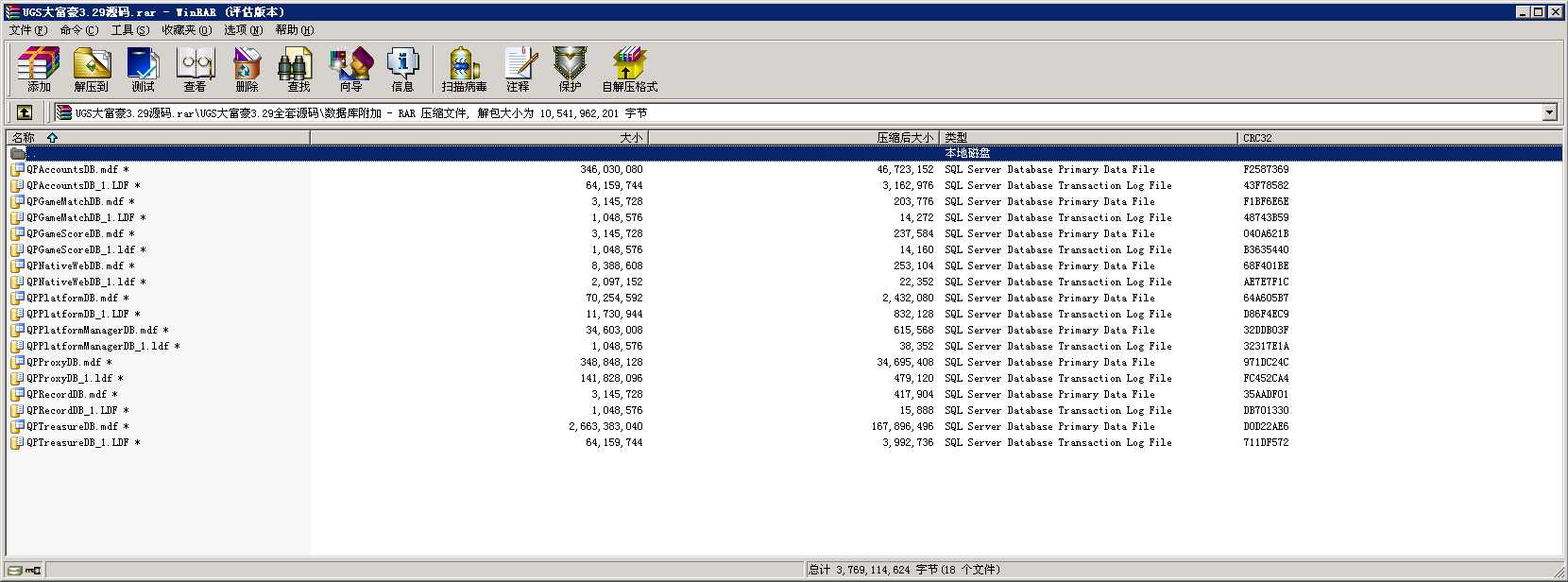Click the up one level folder button
The height and width of the screenshot is (582, 1568).
pos(25,112)
